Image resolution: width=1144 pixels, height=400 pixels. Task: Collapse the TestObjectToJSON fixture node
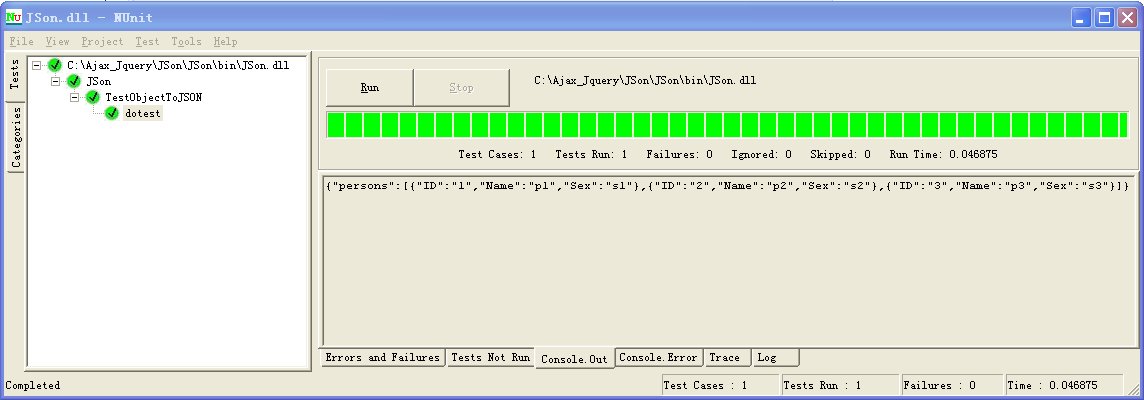click(x=75, y=97)
